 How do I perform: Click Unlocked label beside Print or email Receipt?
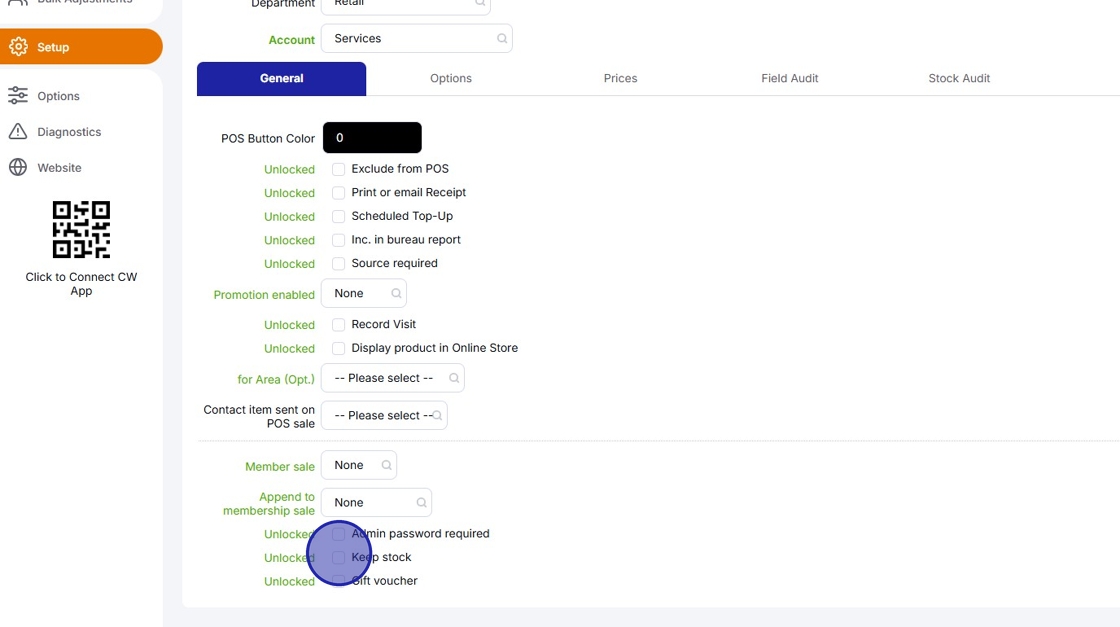tap(289, 193)
